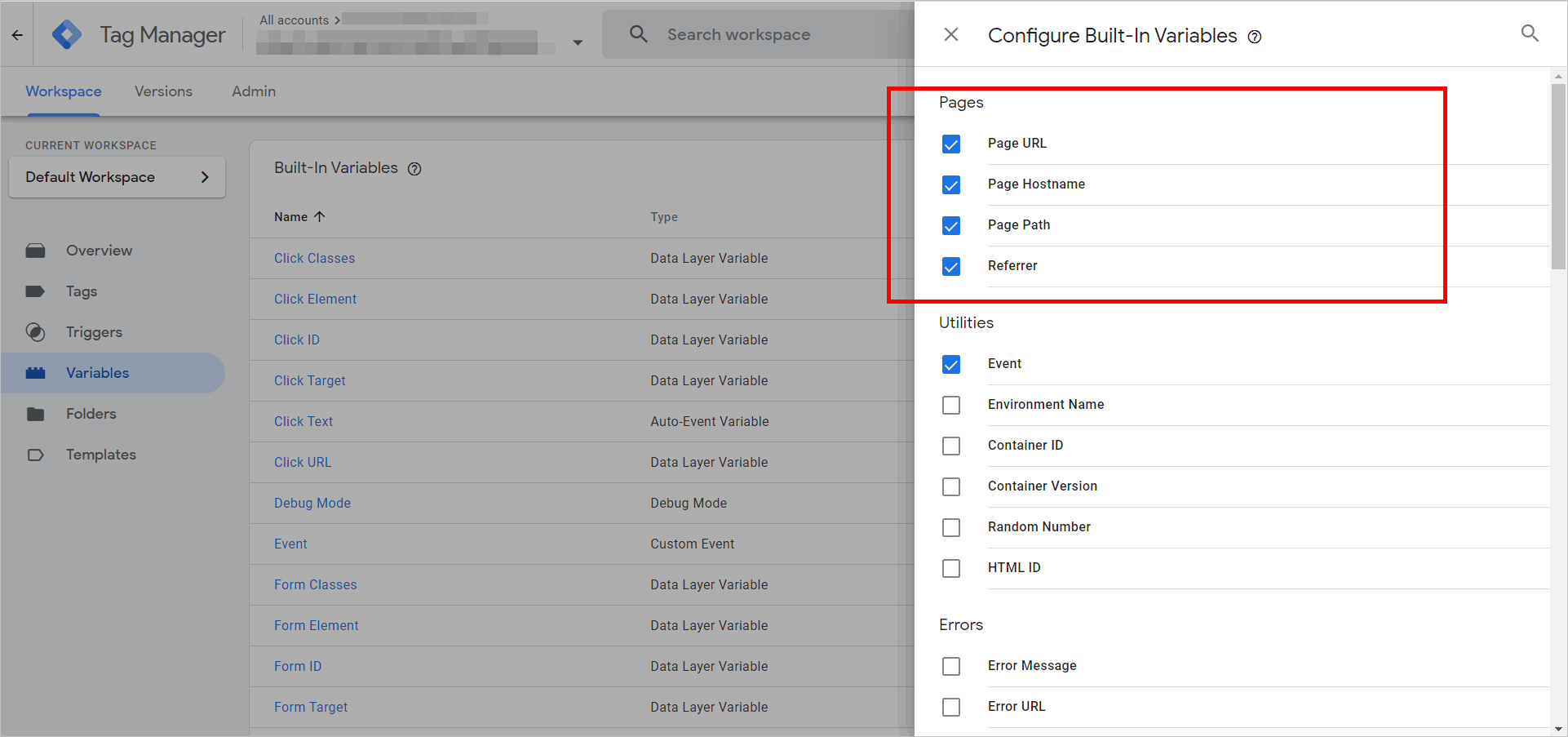Screen dimensions: 1568x737
Task: Click the scrollbar up arrow
Action: tap(1558, 76)
